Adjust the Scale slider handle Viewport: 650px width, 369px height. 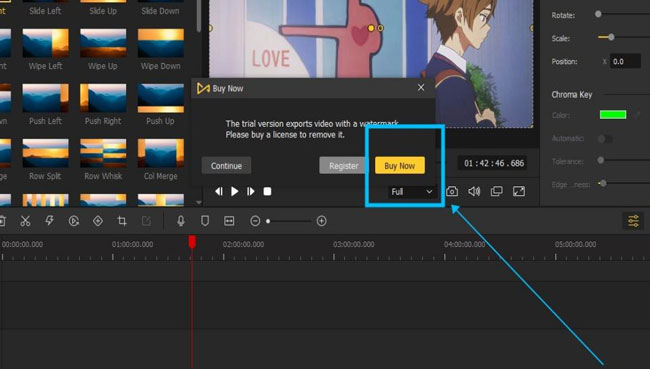[x=611, y=37]
